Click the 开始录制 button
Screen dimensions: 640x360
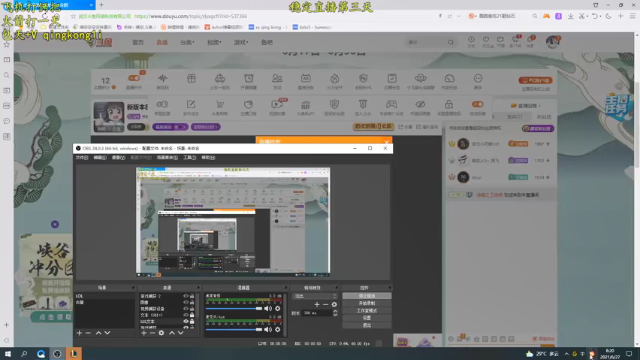click(x=367, y=303)
